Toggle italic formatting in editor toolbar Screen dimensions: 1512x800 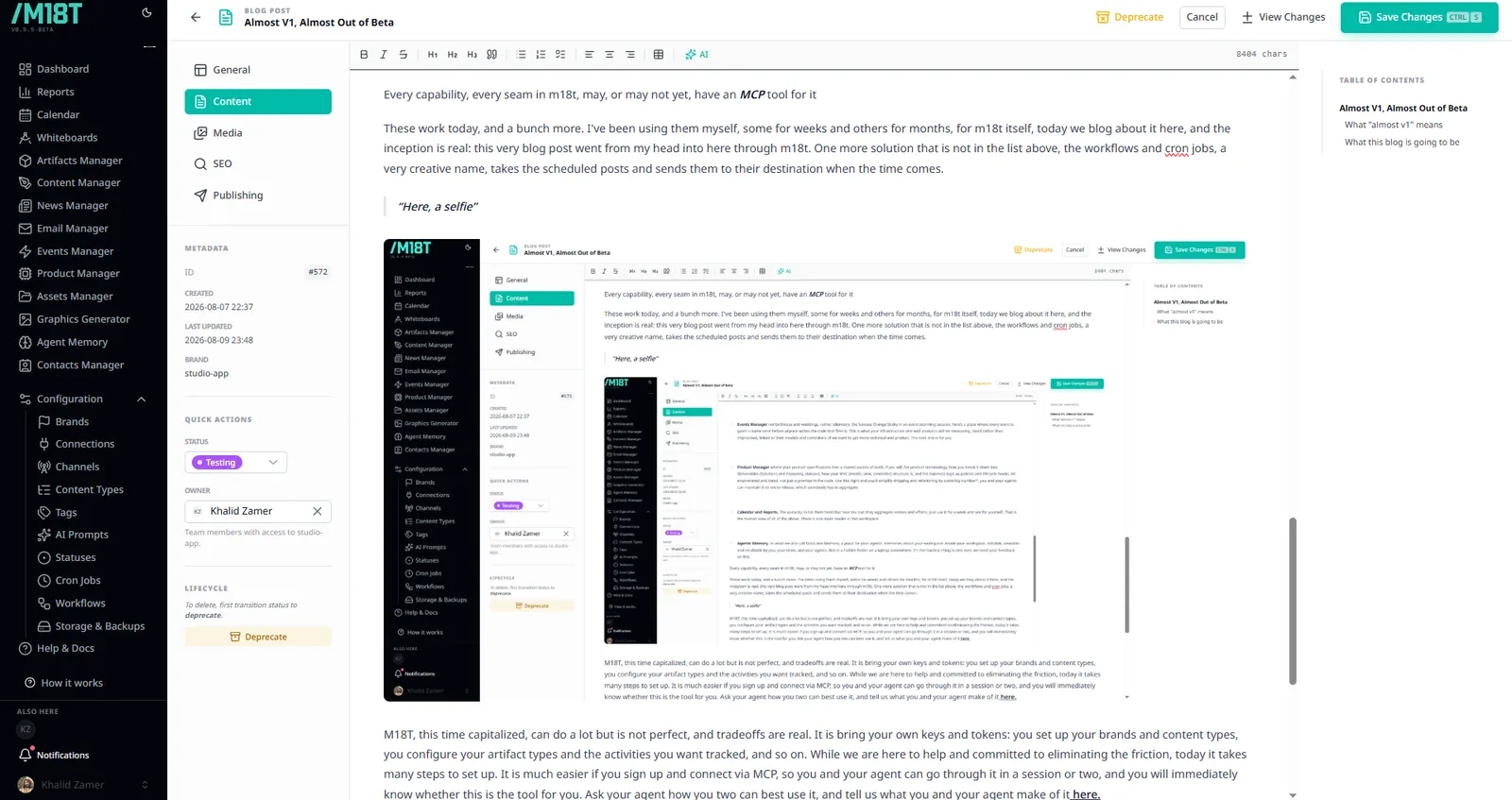384,55
